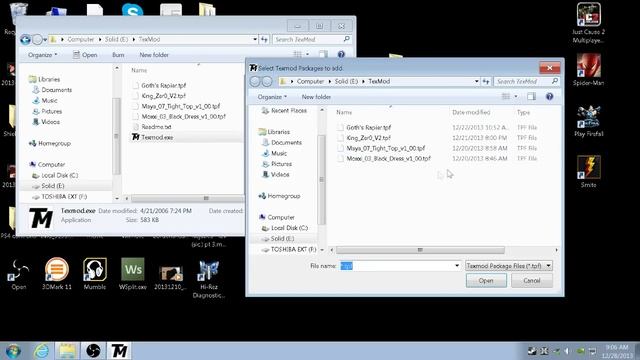Screen dimensions: 640x360
Task: Select Texmod.exe in the Explorer file list
Action: (x=158, y=138)
